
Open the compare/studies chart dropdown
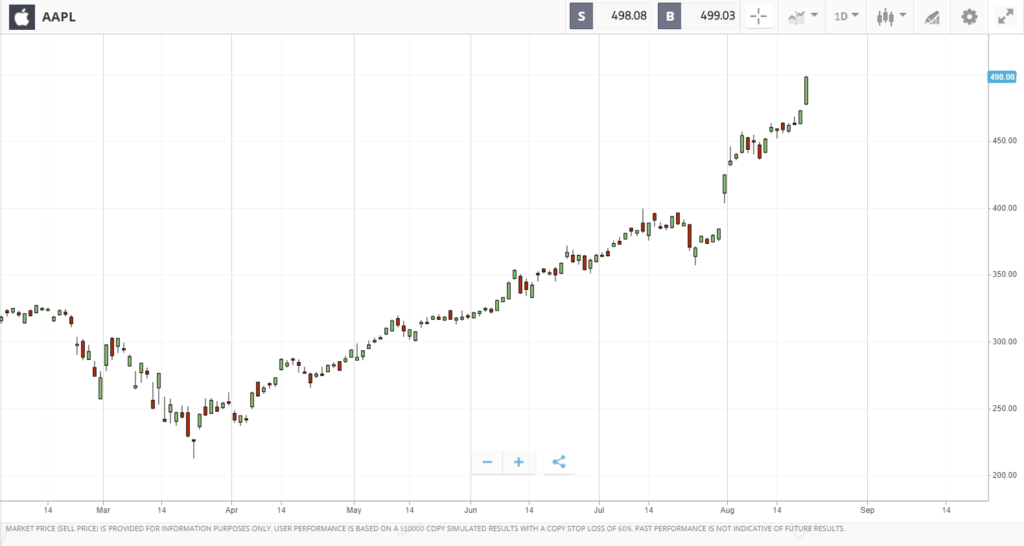(803, 16)
